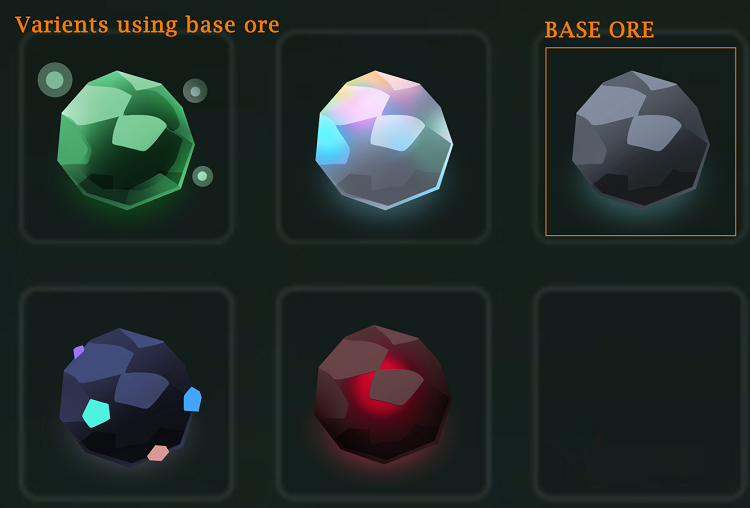Screen dimensions: 750x508
Task: Click the red glowing core of the ore
Action: tap(380, 387)
